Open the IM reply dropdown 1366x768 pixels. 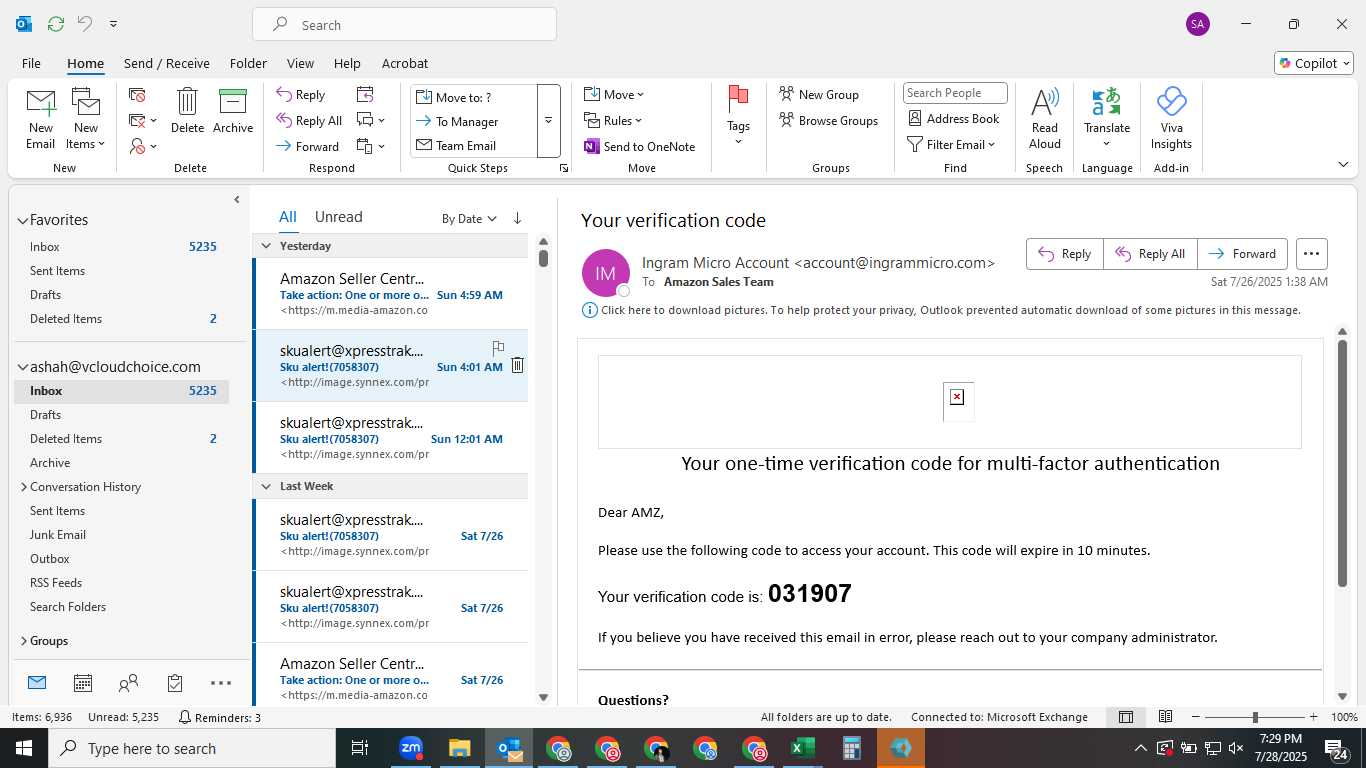click(370, 121)
